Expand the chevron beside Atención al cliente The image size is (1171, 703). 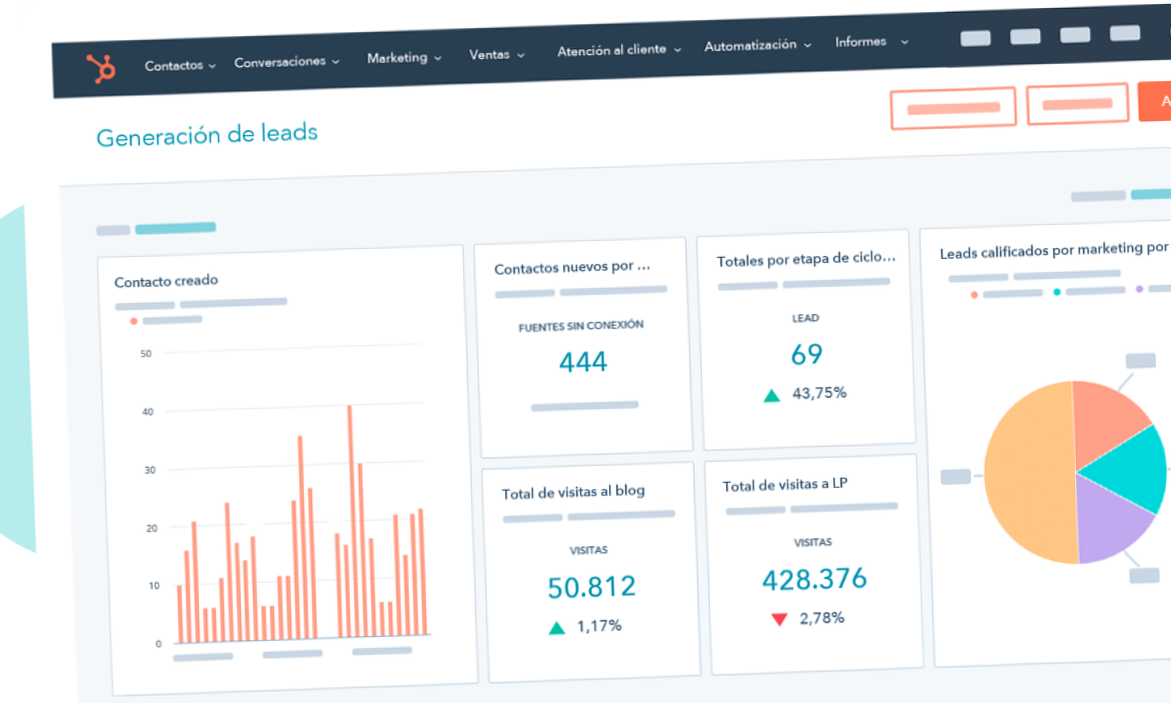tap(677, 50)
